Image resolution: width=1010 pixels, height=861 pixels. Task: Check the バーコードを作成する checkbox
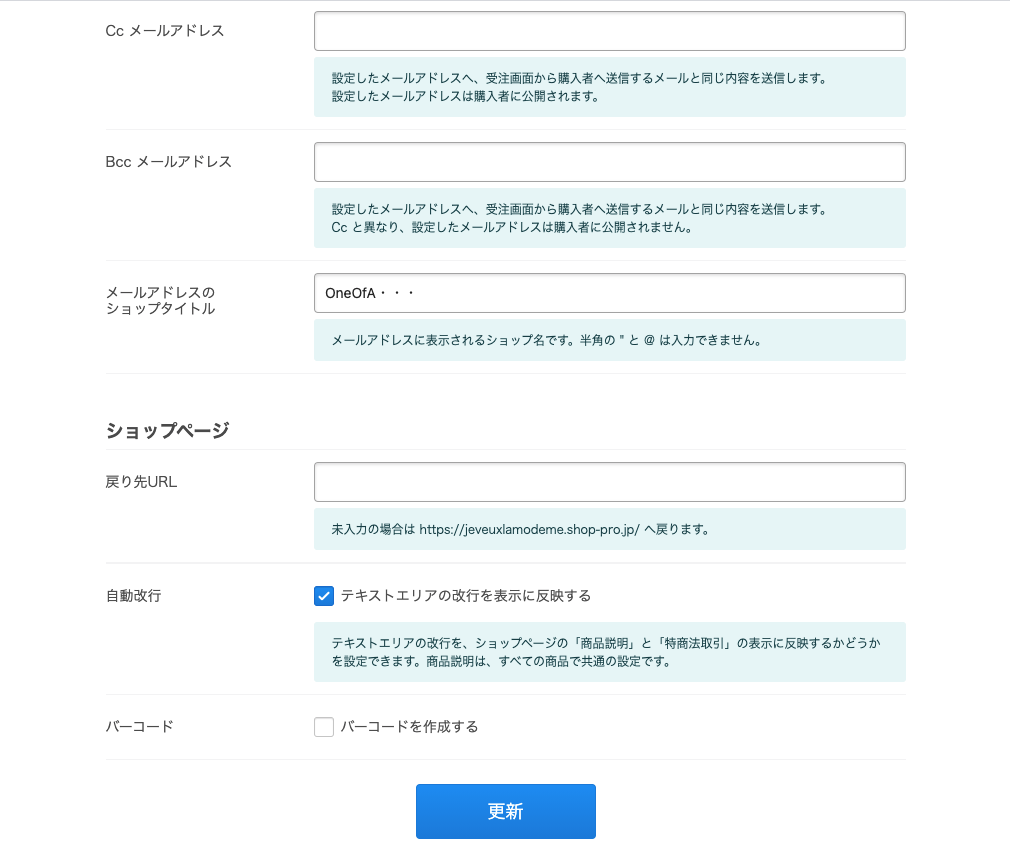coord(324,727)
